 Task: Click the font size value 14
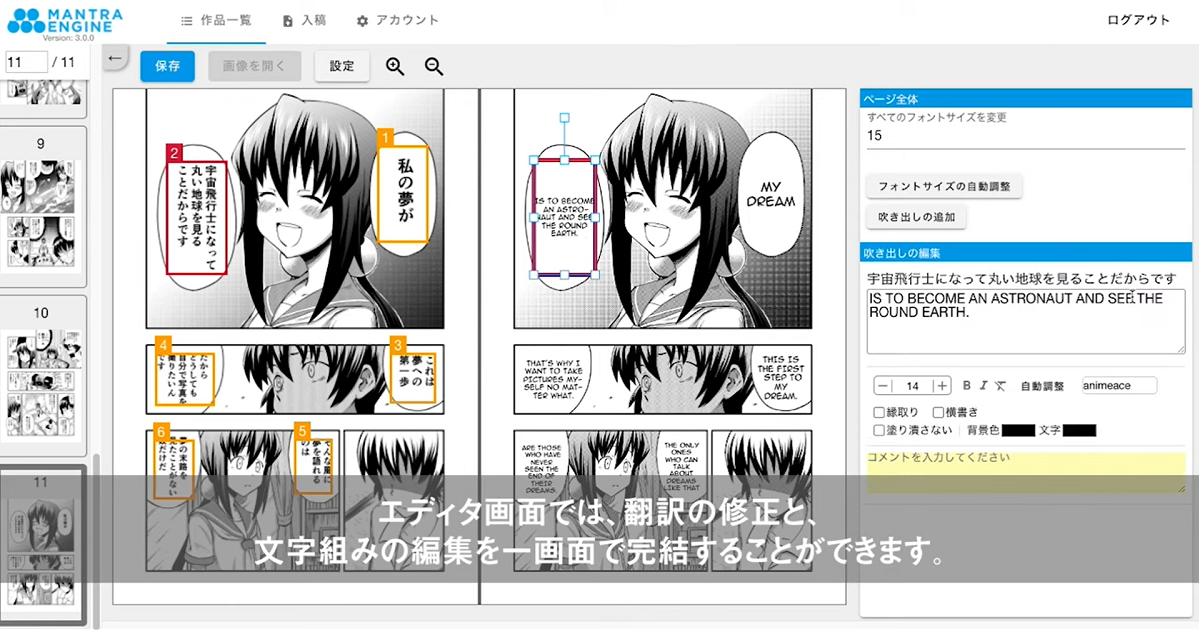click(x=912, y=386)
